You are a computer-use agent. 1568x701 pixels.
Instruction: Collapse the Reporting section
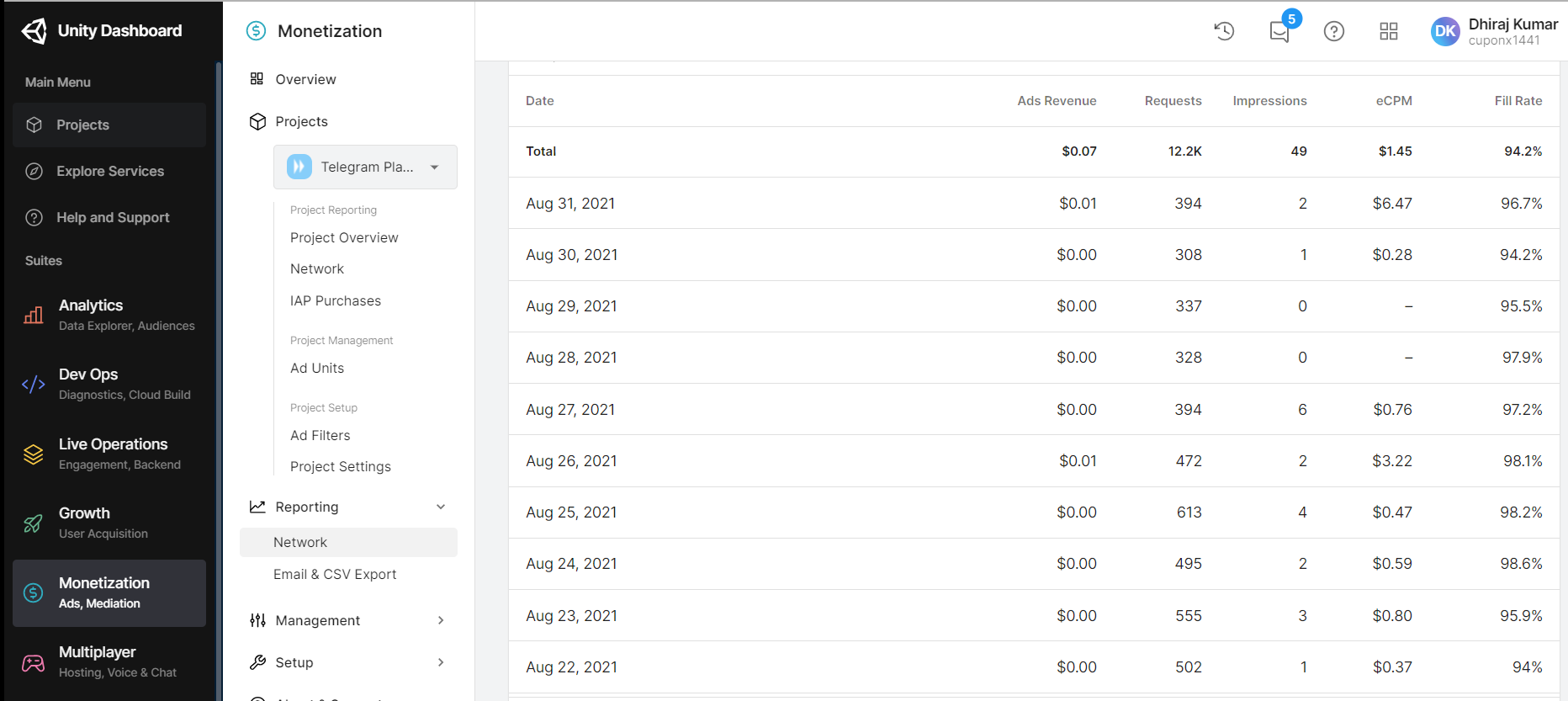(441, 507)
